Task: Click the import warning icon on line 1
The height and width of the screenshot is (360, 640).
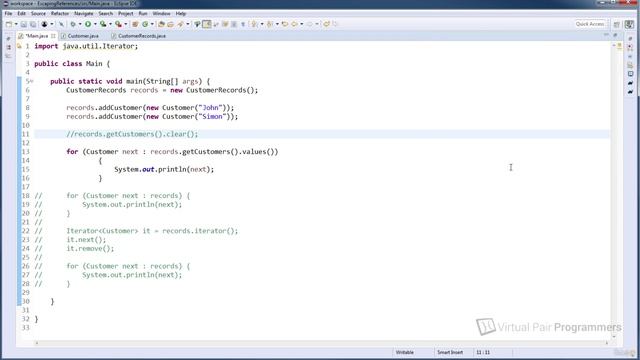Action: (19, 46)
